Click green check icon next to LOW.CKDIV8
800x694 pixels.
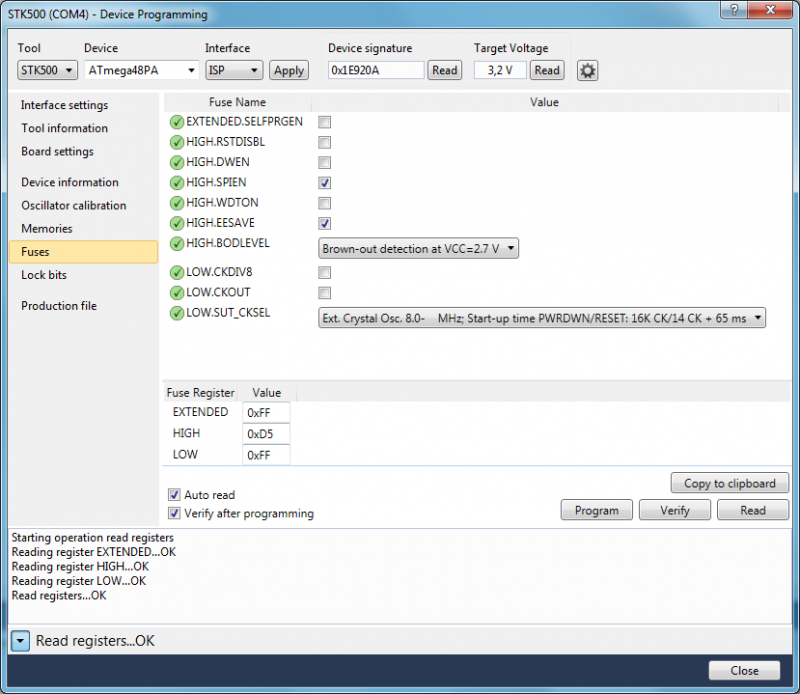(177, 273)
